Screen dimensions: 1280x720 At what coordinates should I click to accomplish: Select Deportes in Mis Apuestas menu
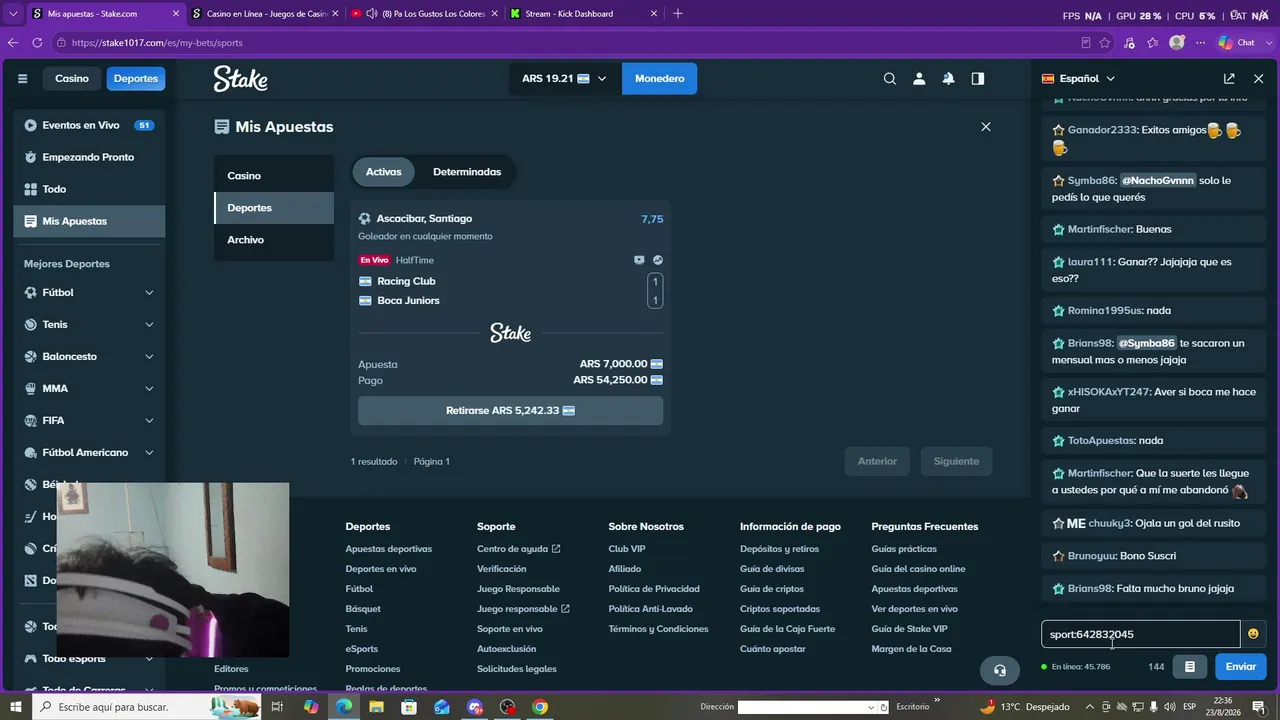tap(274, 208)
